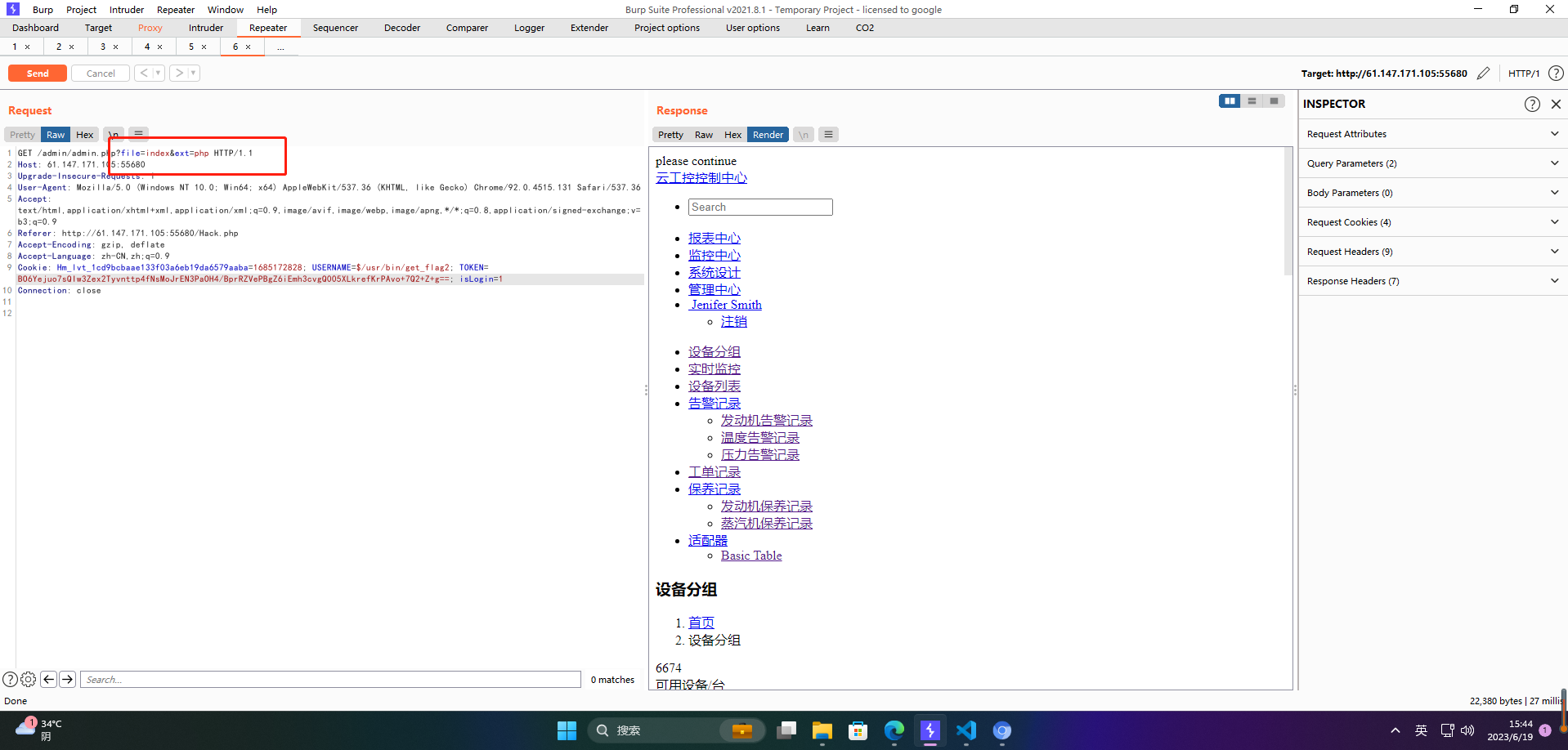This screenshot has height=750, width=1568.
Task: Switch to stacked horizontal view layout
Action: [1252, 100]
